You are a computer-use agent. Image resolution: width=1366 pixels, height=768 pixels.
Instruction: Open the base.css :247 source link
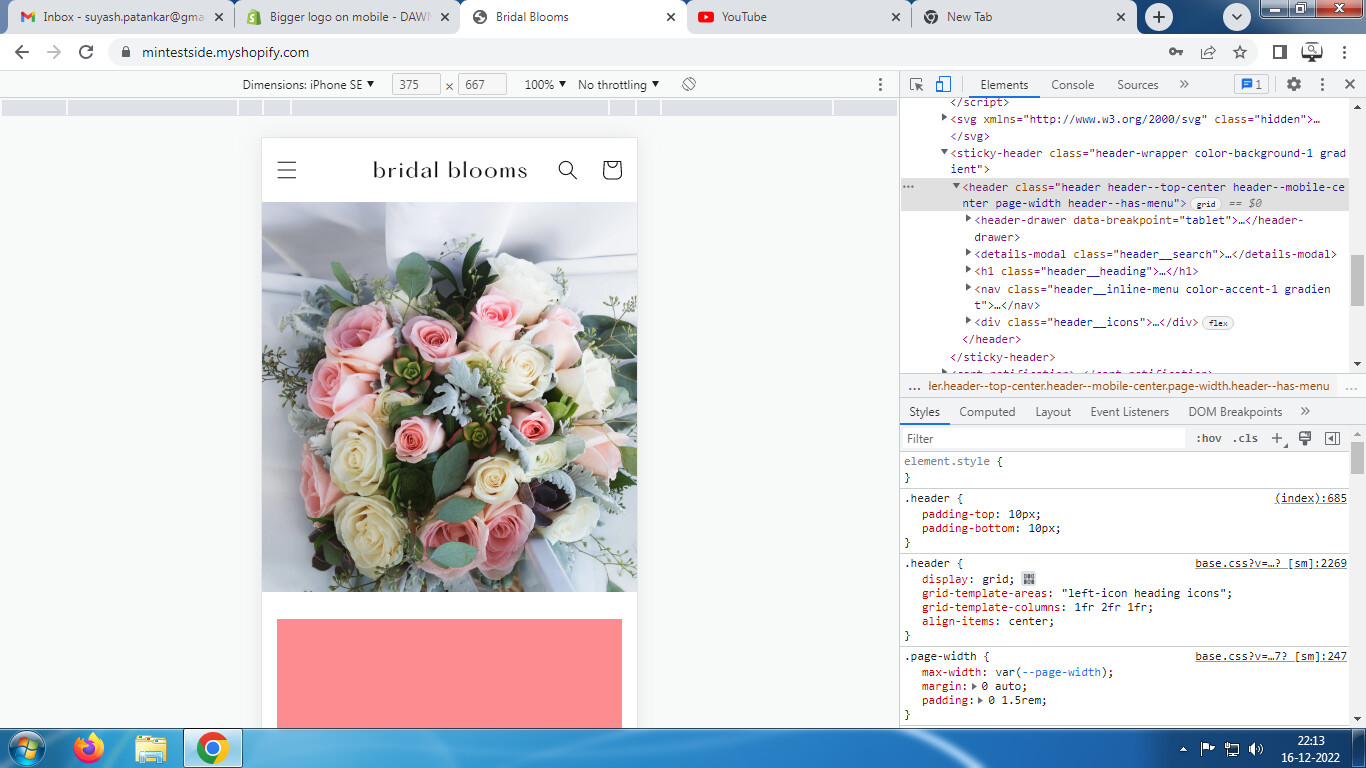point(1271,656)
